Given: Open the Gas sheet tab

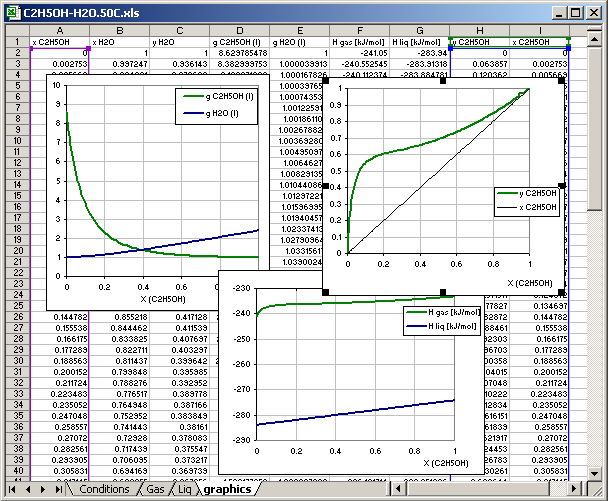Looking at the screenshot, I should click(x=155, y=489).
